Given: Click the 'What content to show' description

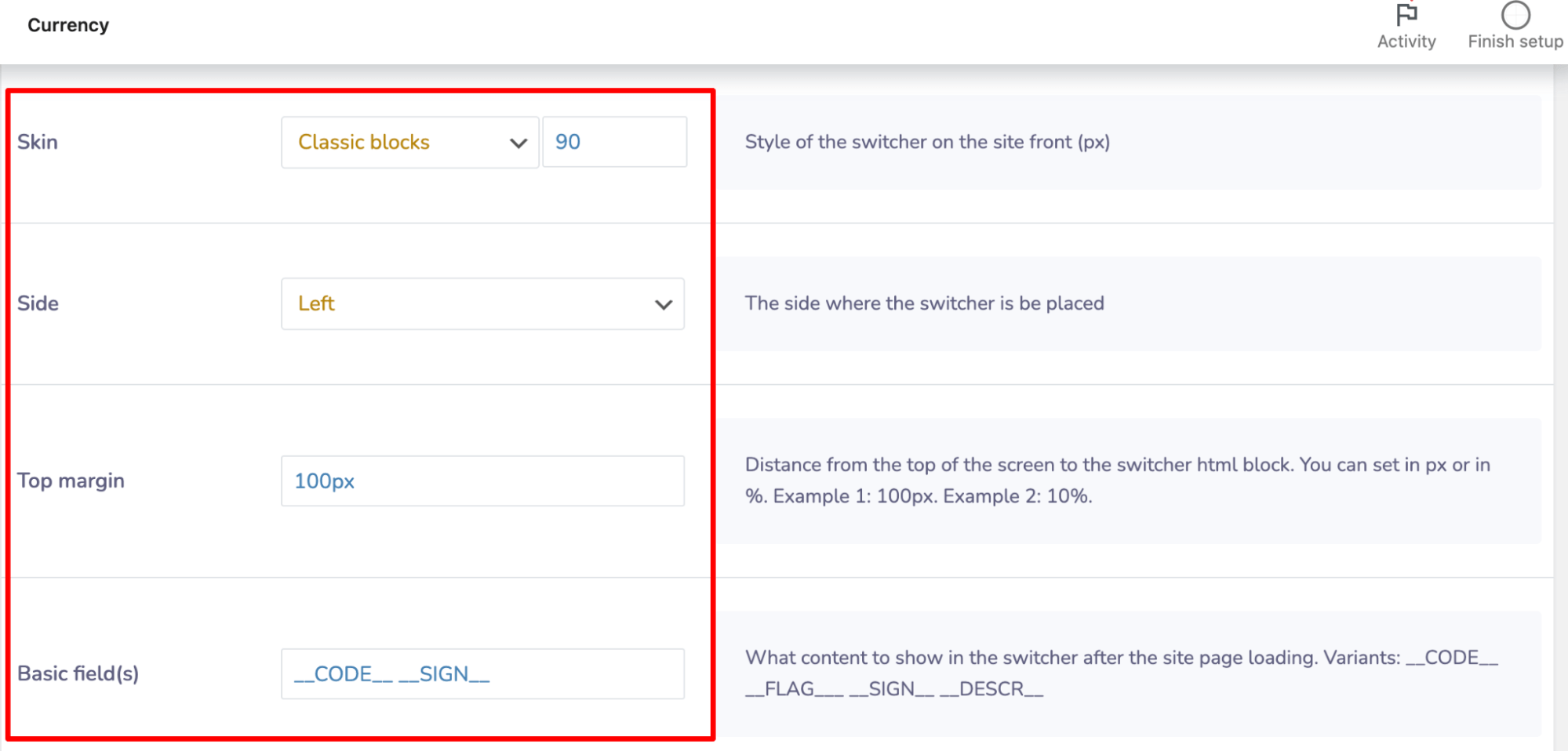Looking at the screenshot, I should 1122,673.
